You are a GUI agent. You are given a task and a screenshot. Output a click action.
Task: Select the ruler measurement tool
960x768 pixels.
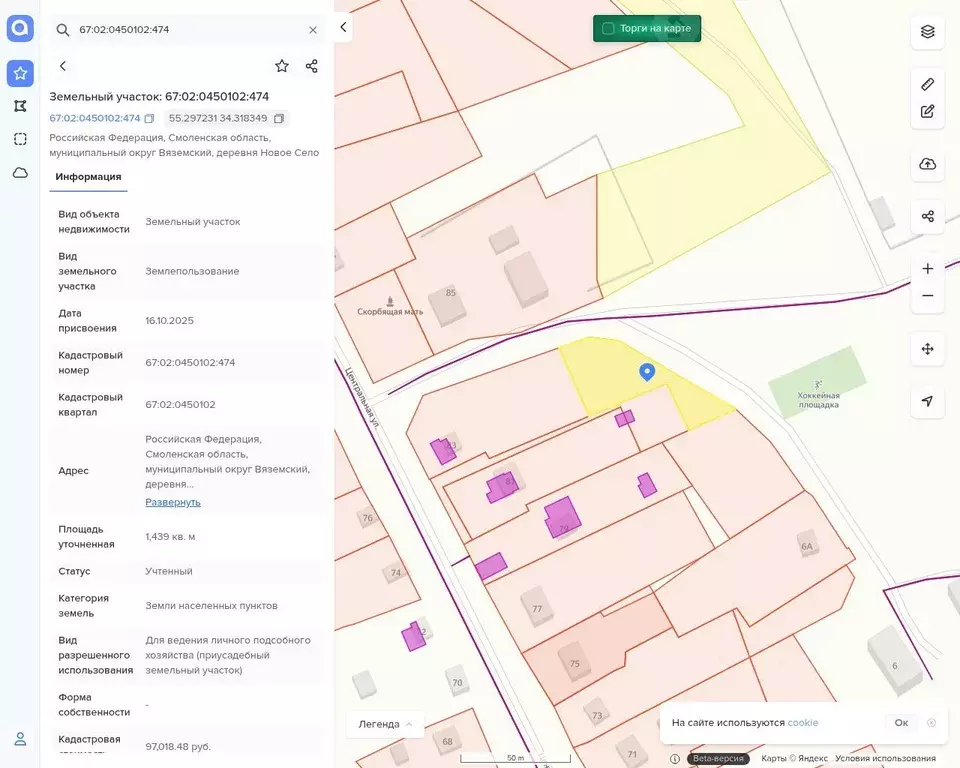[928, 84]
